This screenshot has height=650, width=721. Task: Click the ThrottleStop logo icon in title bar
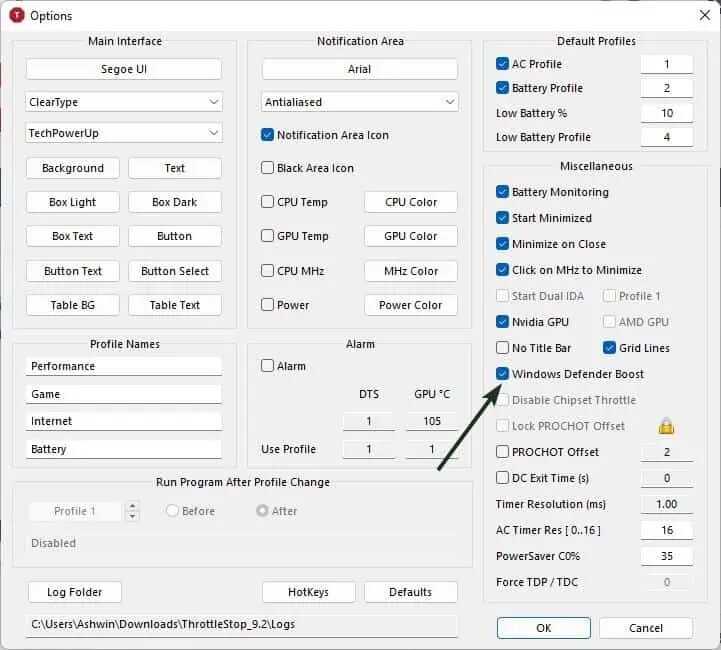click(17, 15)
